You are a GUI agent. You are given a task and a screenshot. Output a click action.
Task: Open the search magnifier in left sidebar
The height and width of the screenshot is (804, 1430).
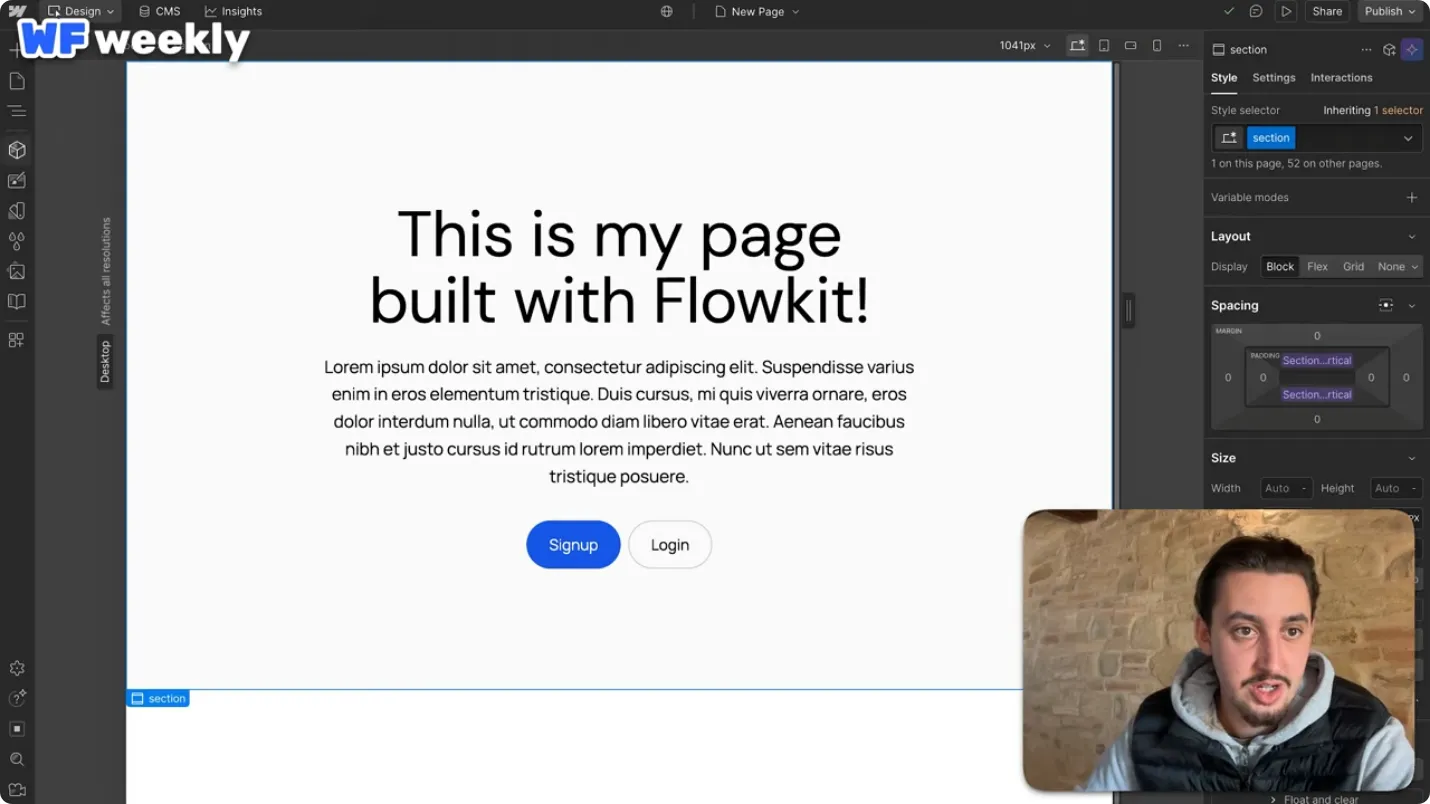click(x=17, y=759)
